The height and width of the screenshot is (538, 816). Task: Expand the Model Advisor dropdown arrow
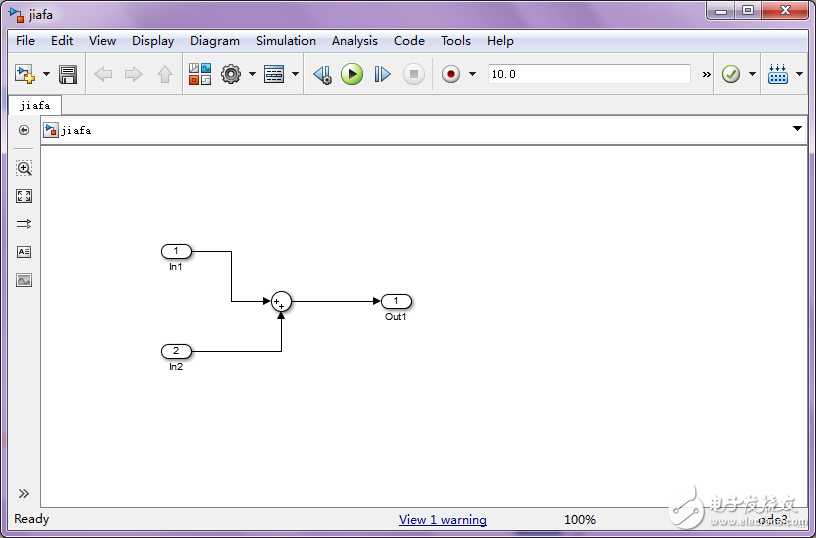753,74
